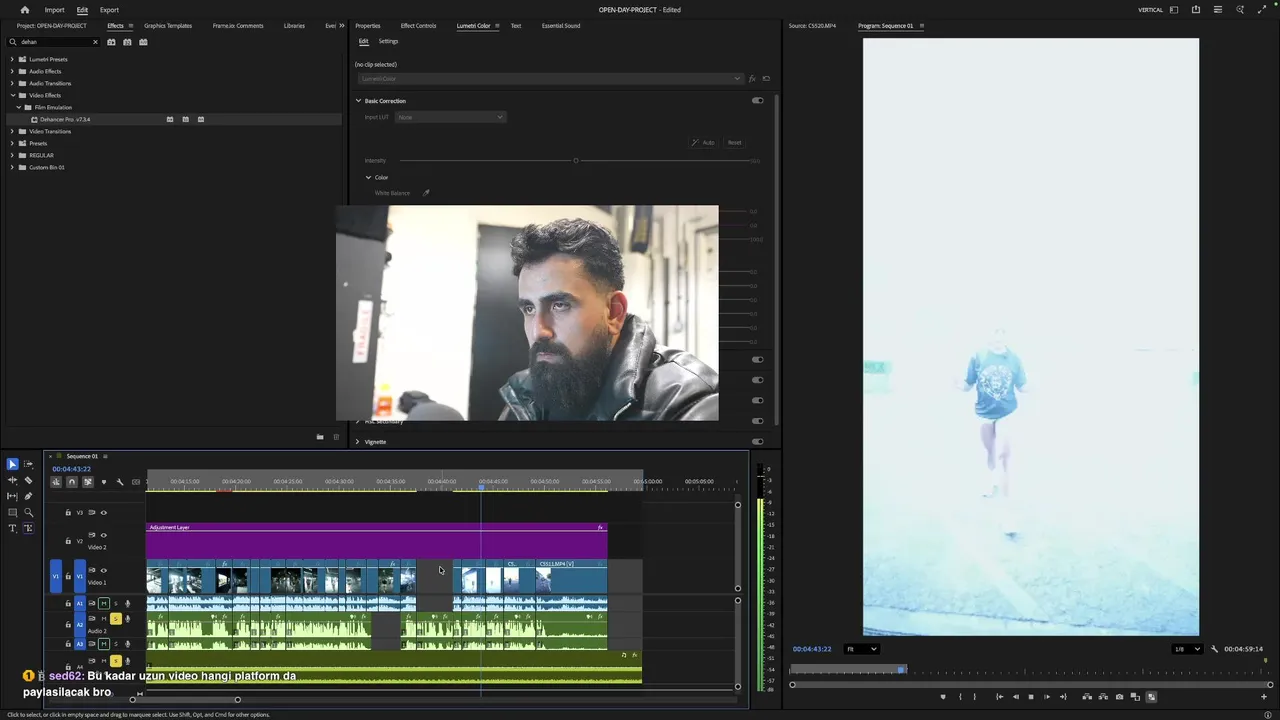Disable the Basic Correction section toggle
This screenshot has width=1280, height=720.
757,100
